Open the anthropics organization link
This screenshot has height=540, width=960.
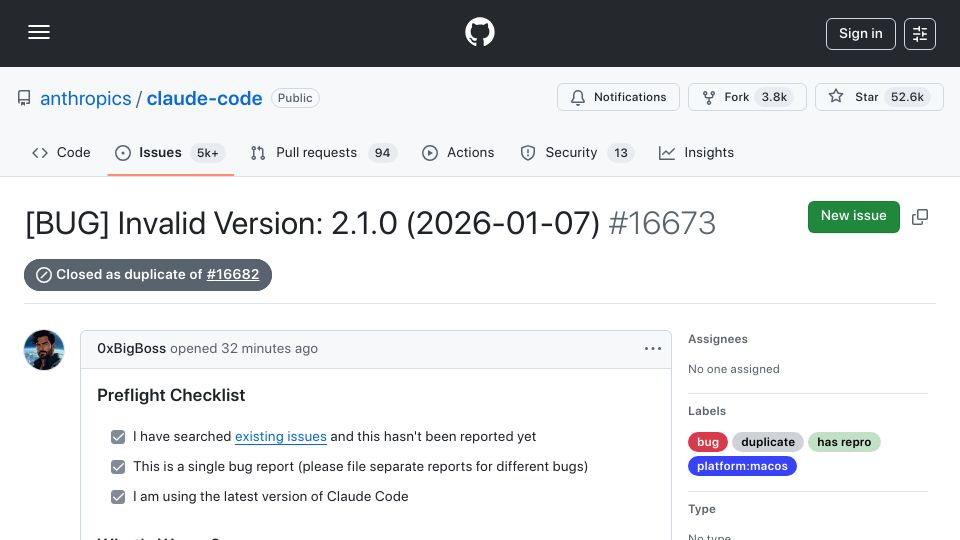[86, 99]
